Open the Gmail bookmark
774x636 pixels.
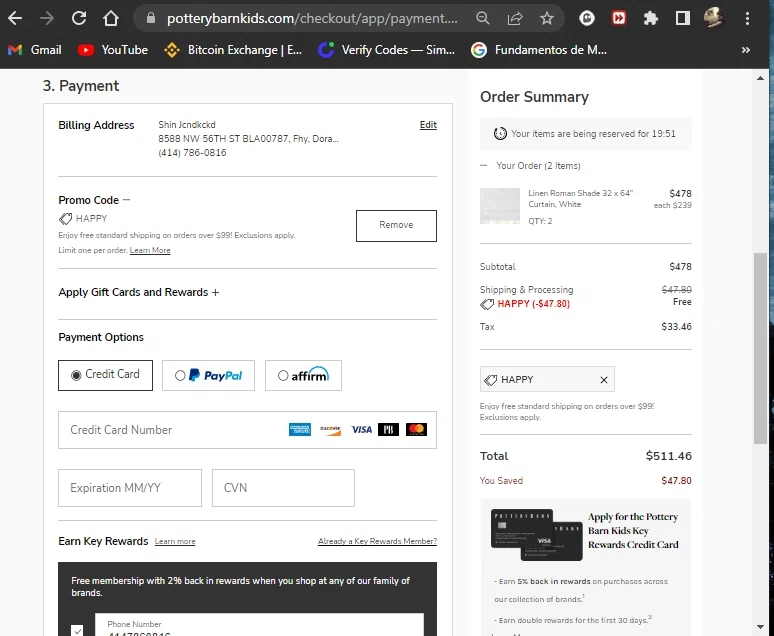click(35, 50)
